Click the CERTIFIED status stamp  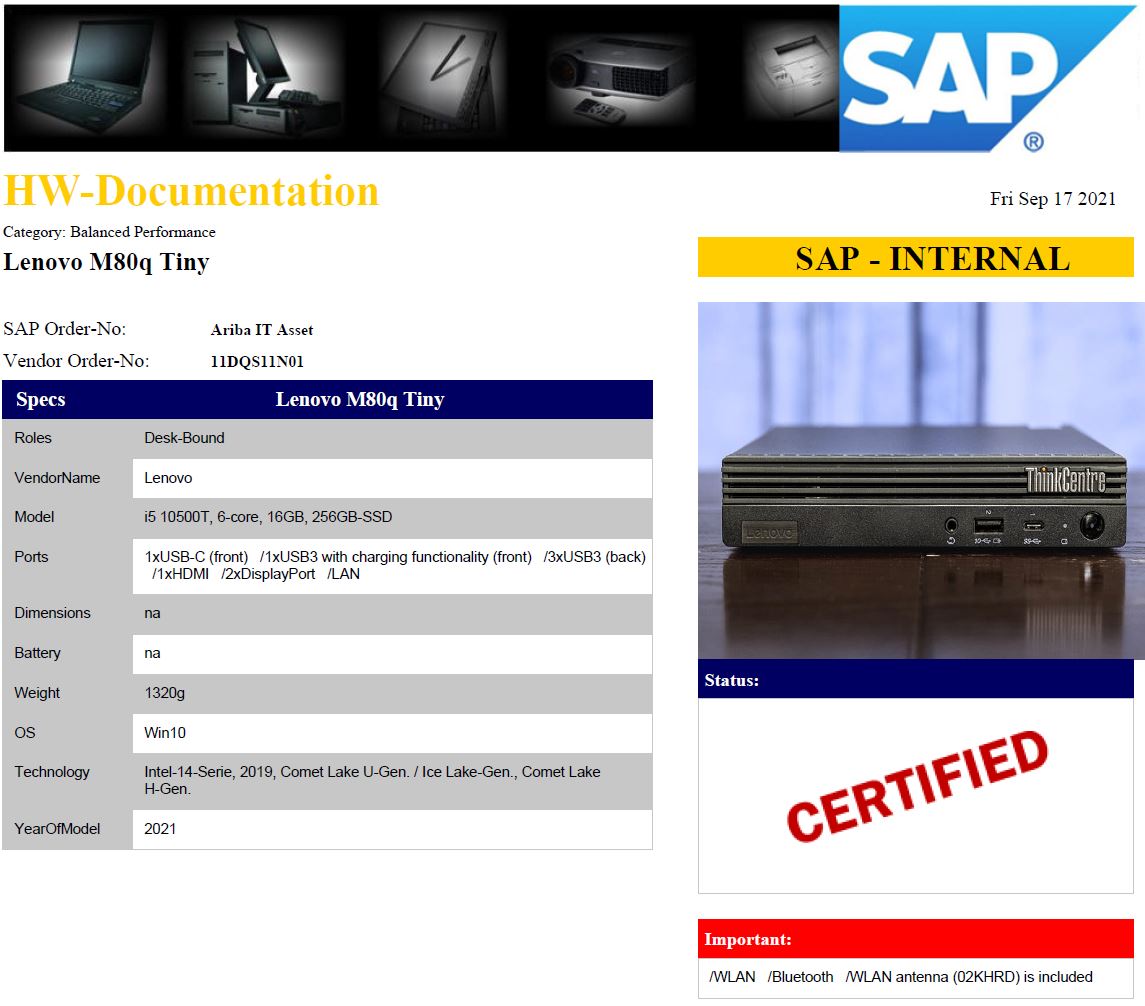click(x=917, y=786)
